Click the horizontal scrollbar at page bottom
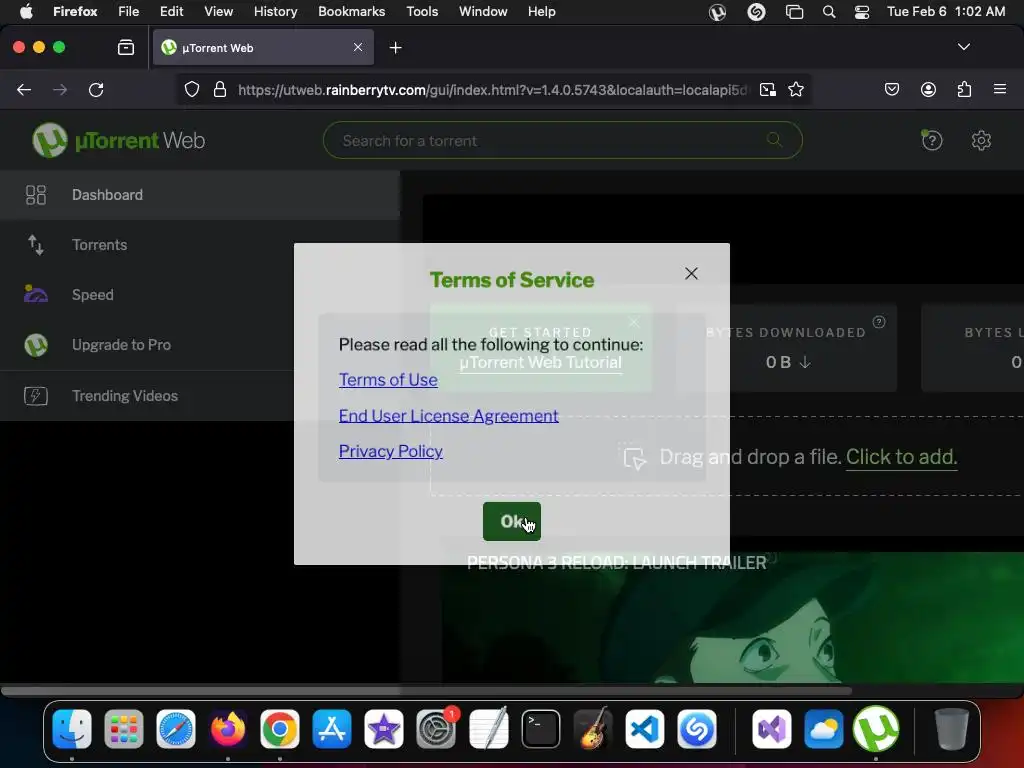The width and height of the screenshot is (1024, 768). 426,690
